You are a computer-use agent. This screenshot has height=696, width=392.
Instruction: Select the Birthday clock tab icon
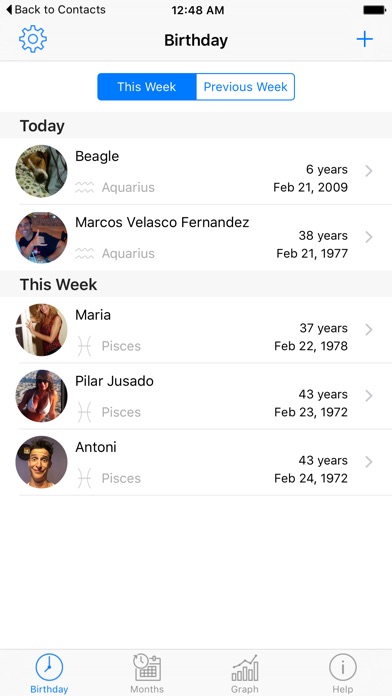49,667
